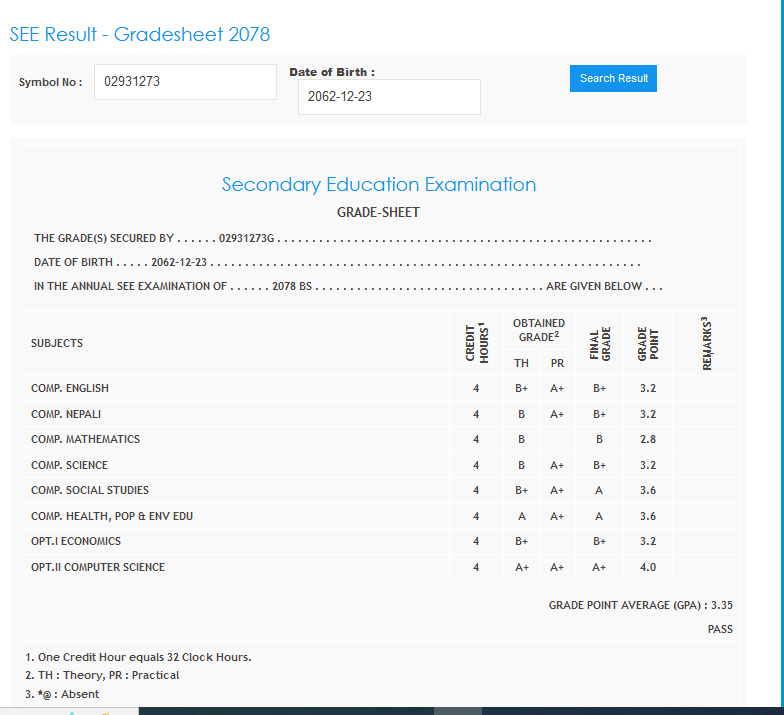Select the COMP. ENGLISH subject row

point(70,388)
